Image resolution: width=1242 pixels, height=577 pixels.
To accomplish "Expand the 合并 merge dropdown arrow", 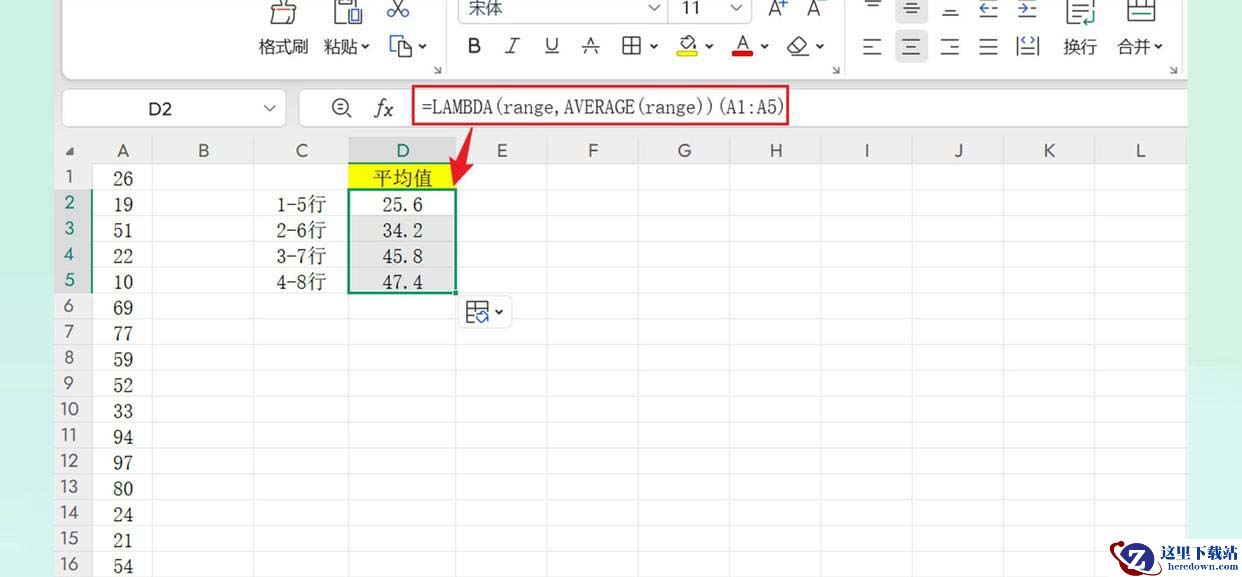I will [x=1159, y=47].
